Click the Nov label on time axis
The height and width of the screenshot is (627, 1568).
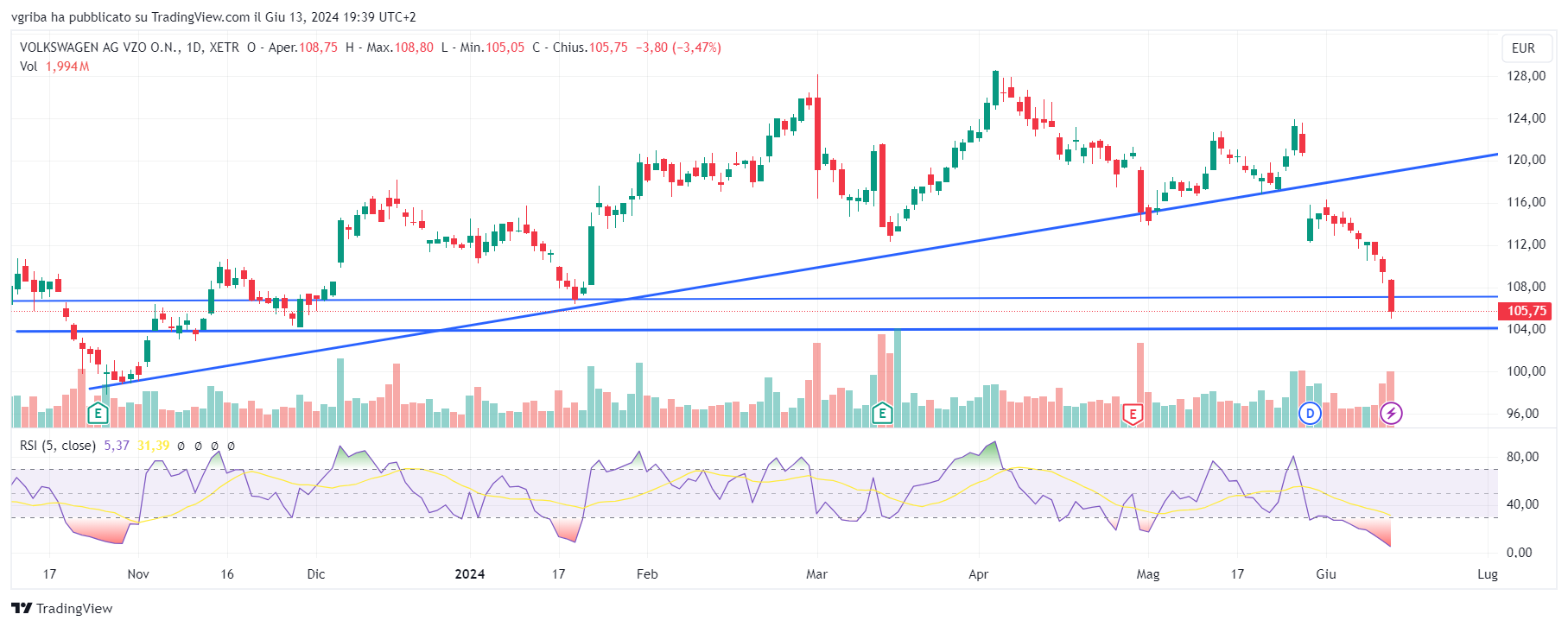click(x=138, y=574)
